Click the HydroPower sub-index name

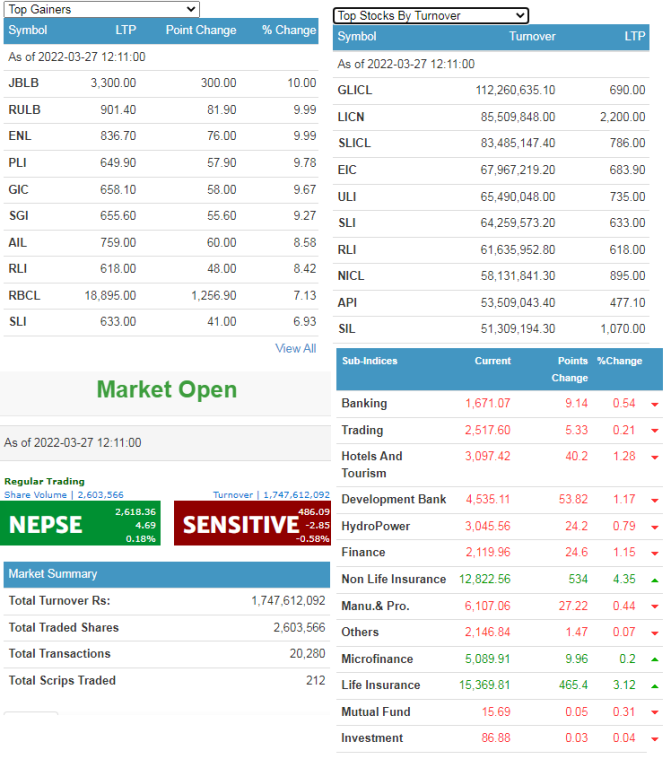click(376, 526)
